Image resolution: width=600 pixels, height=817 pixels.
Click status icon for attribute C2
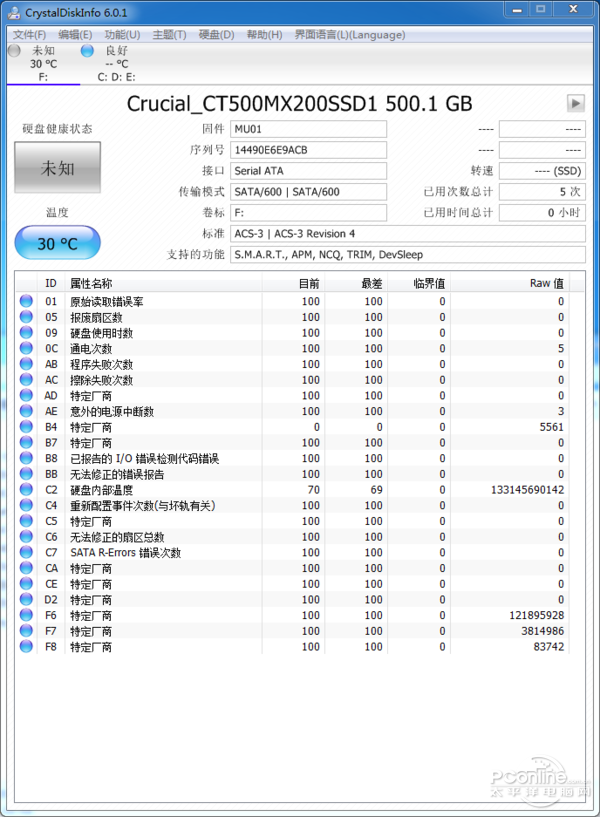click(26, 489)
